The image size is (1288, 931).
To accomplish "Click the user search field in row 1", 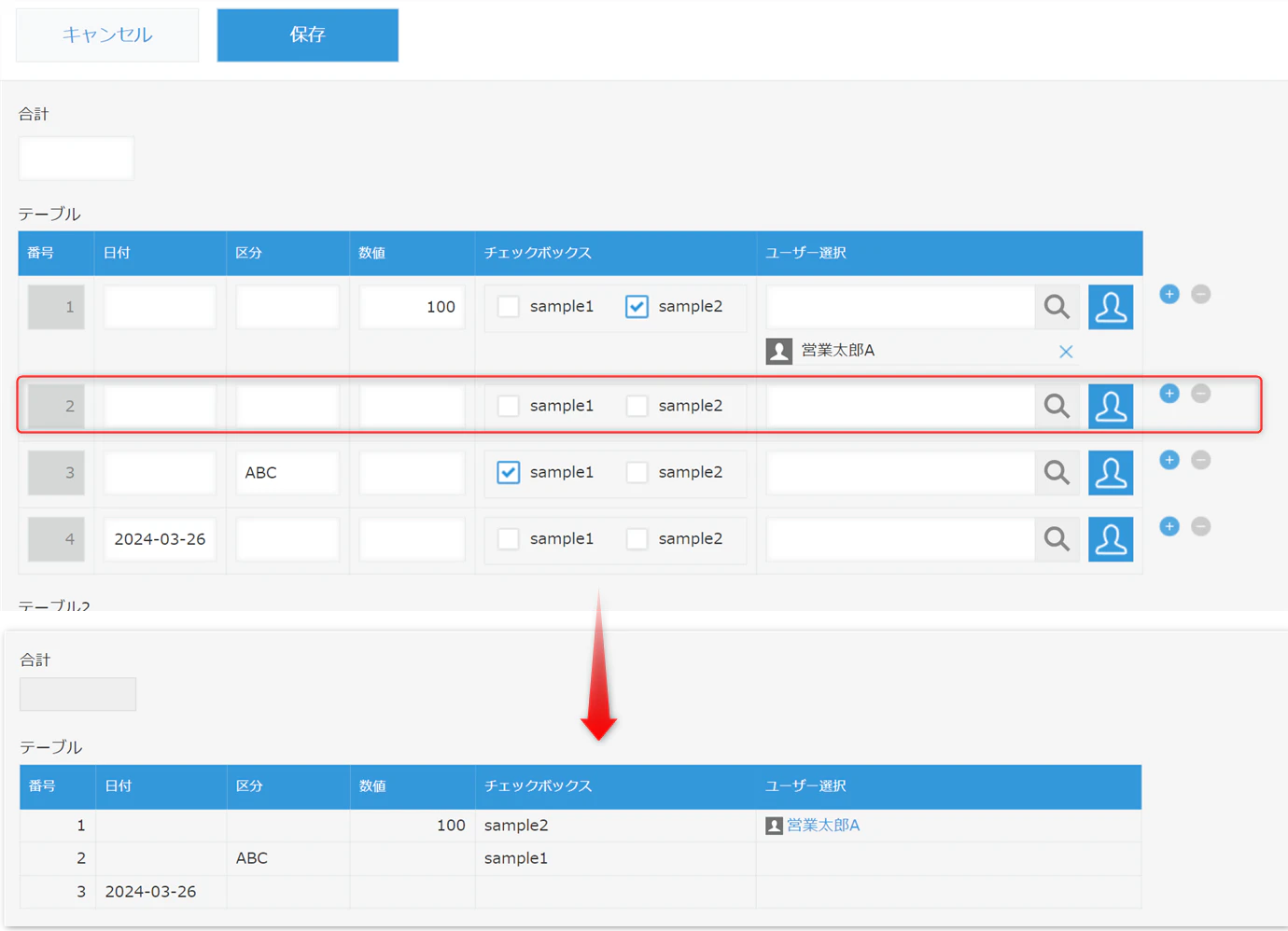I will (901, 307).
